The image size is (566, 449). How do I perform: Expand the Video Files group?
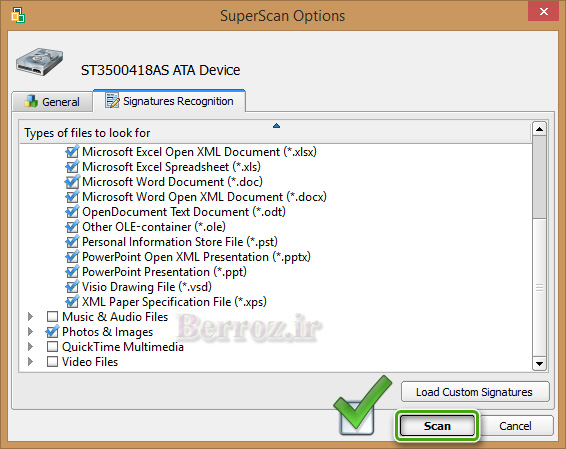coord(31,362)
